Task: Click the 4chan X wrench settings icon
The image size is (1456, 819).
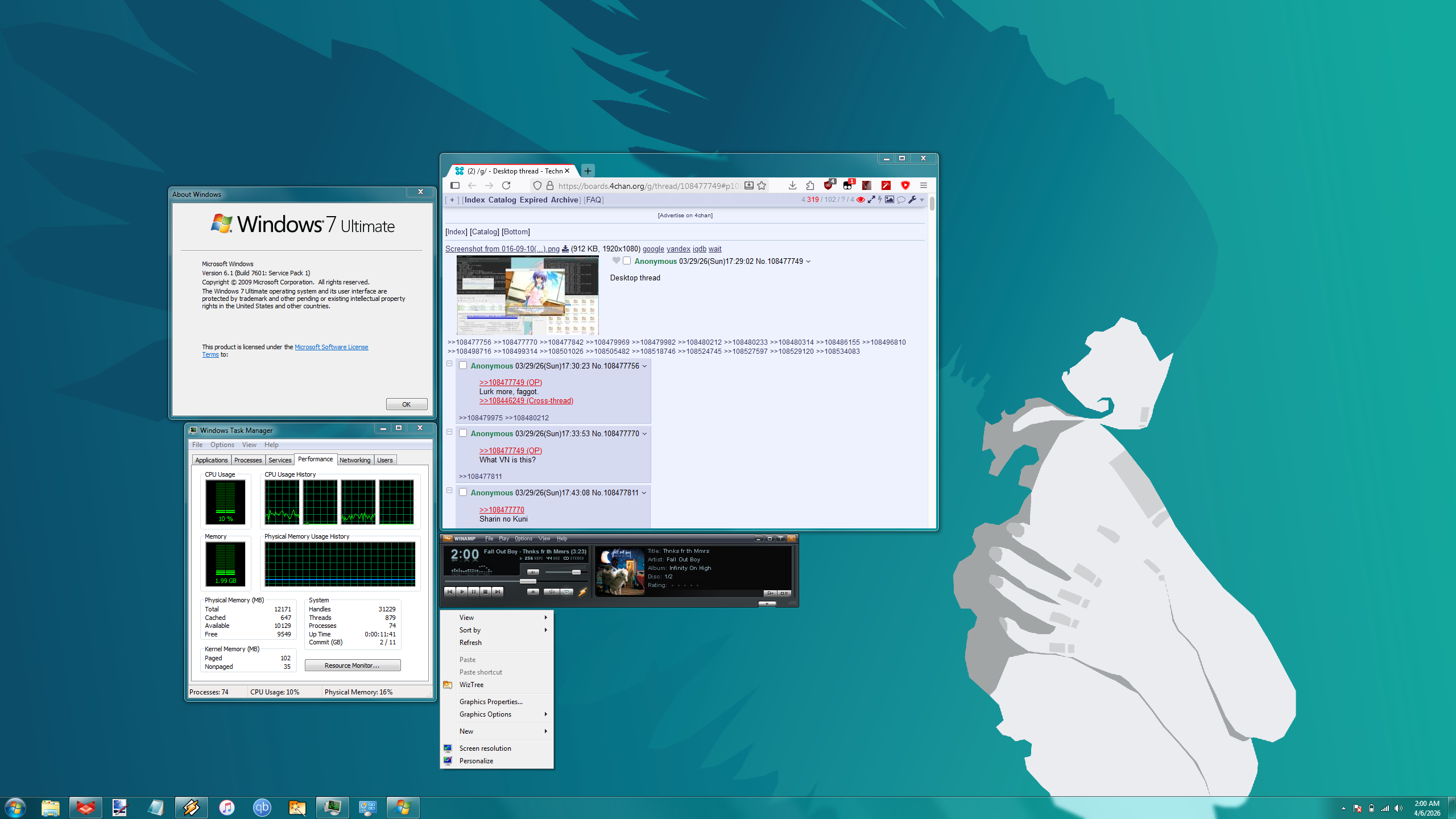Action: (x=912, y=200)
